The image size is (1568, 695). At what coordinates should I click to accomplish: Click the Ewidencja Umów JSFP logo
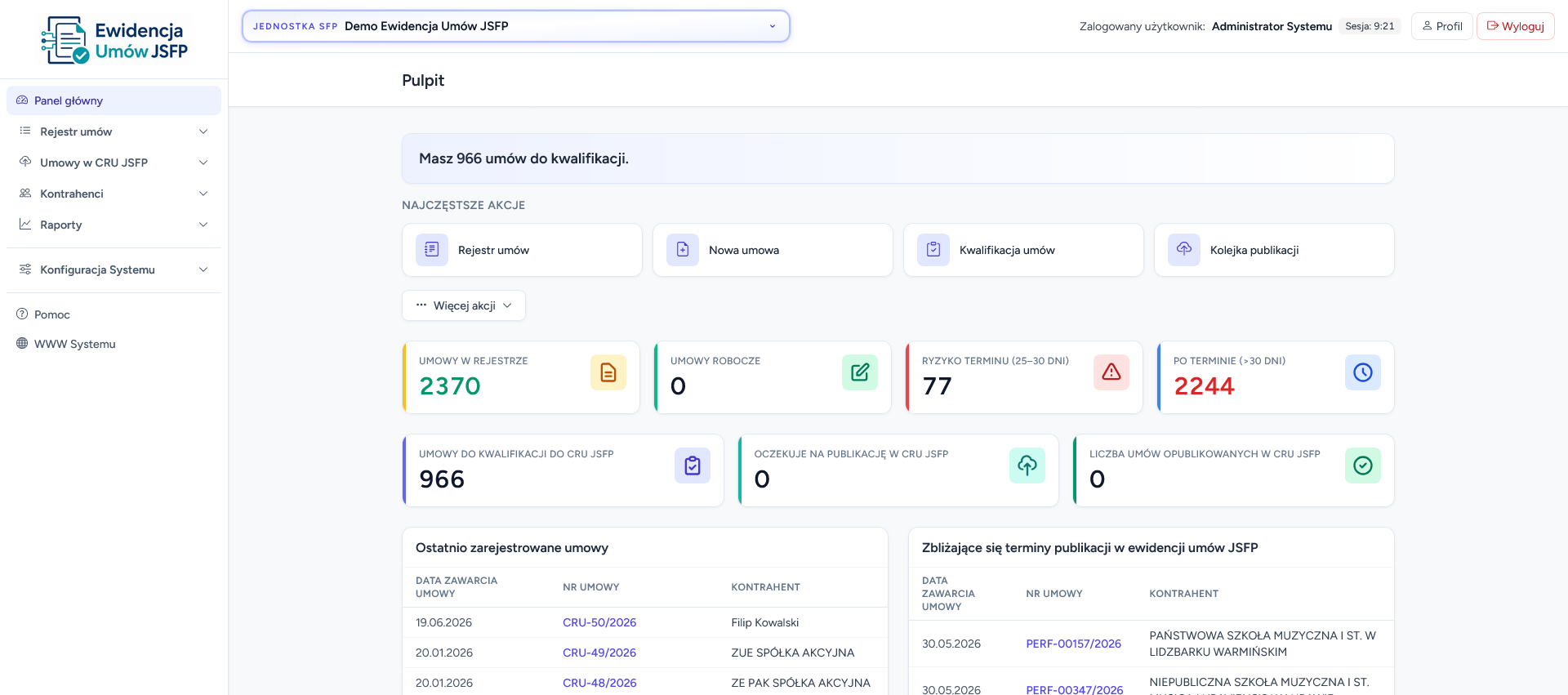click(114, 39)
